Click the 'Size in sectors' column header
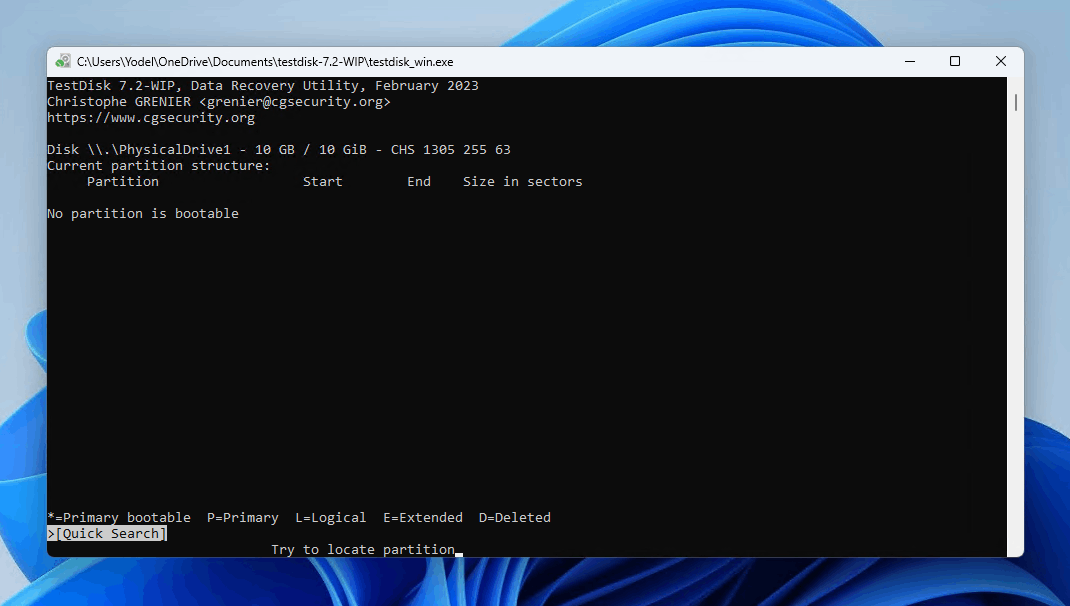1070x606 pixels. (523, 182)
